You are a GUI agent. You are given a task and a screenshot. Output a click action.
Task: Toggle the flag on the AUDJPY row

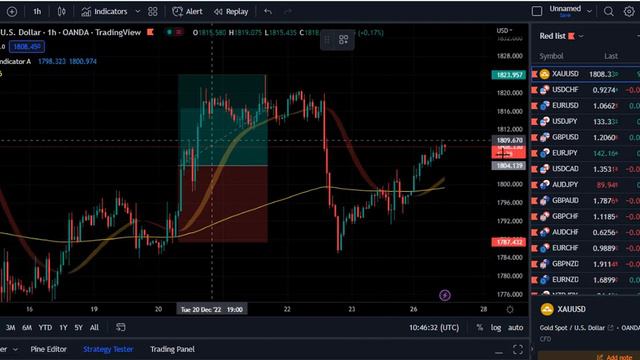click(x=534, y=185)
